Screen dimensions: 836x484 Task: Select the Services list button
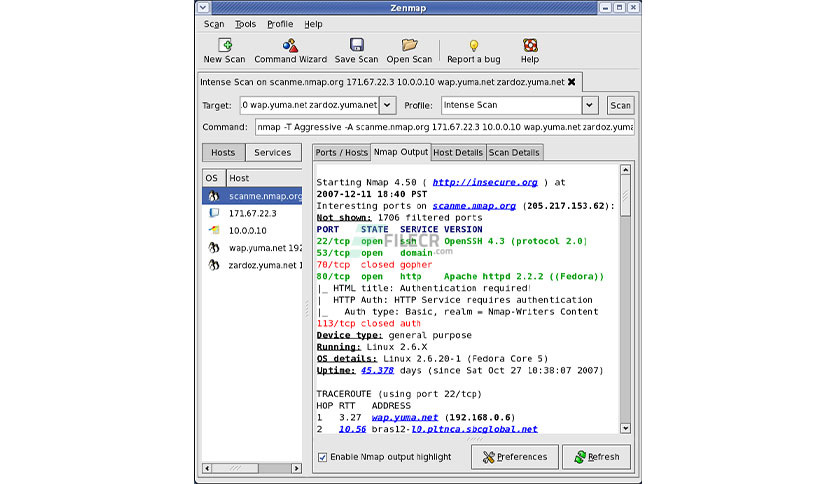point(273,152)
